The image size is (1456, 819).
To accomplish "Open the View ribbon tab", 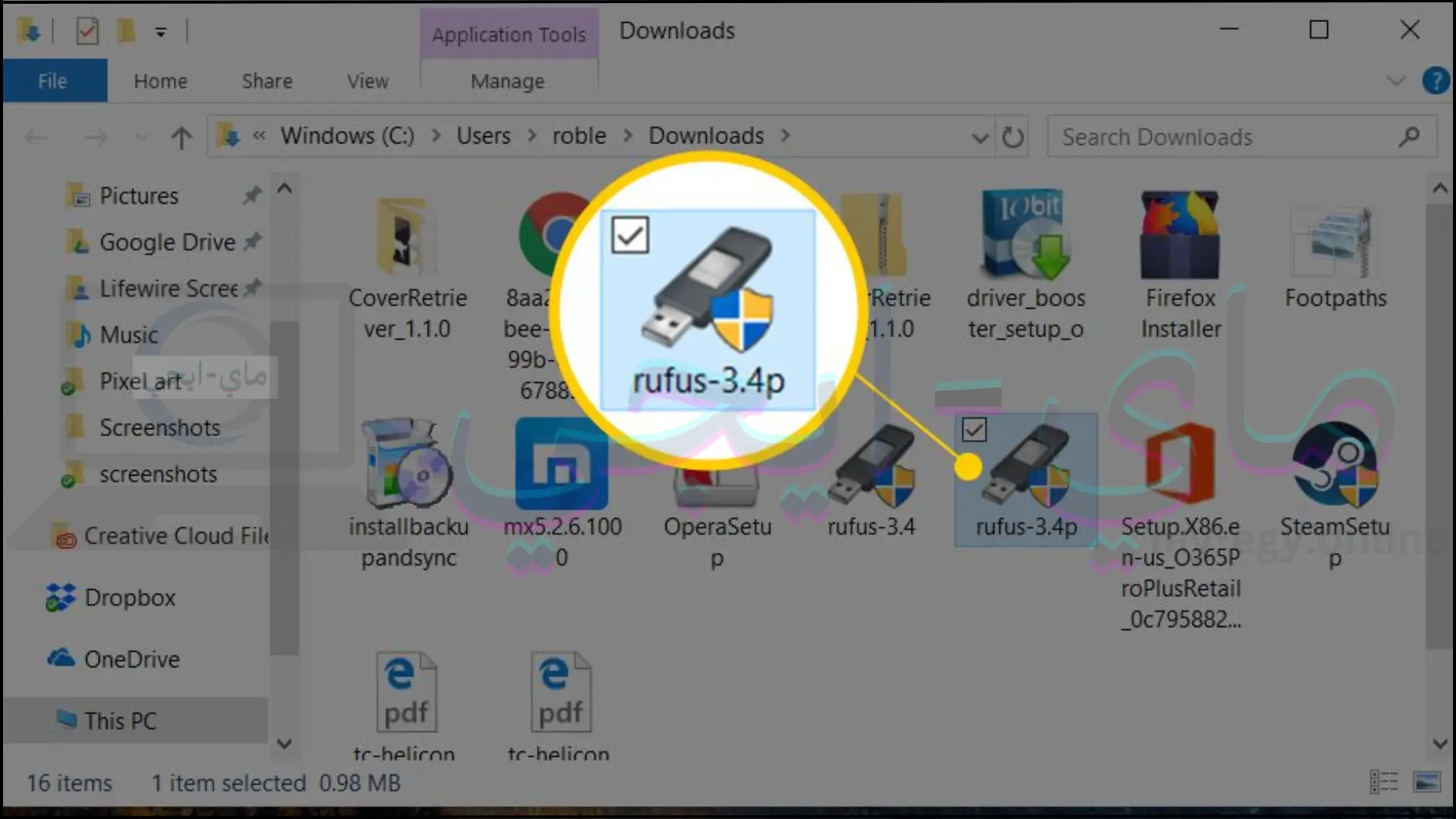I will pos(368,80).
